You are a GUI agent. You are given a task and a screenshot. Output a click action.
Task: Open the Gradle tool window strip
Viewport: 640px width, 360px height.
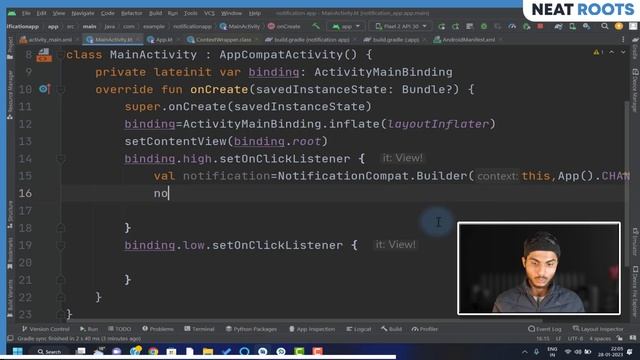(x=635, y=48)
